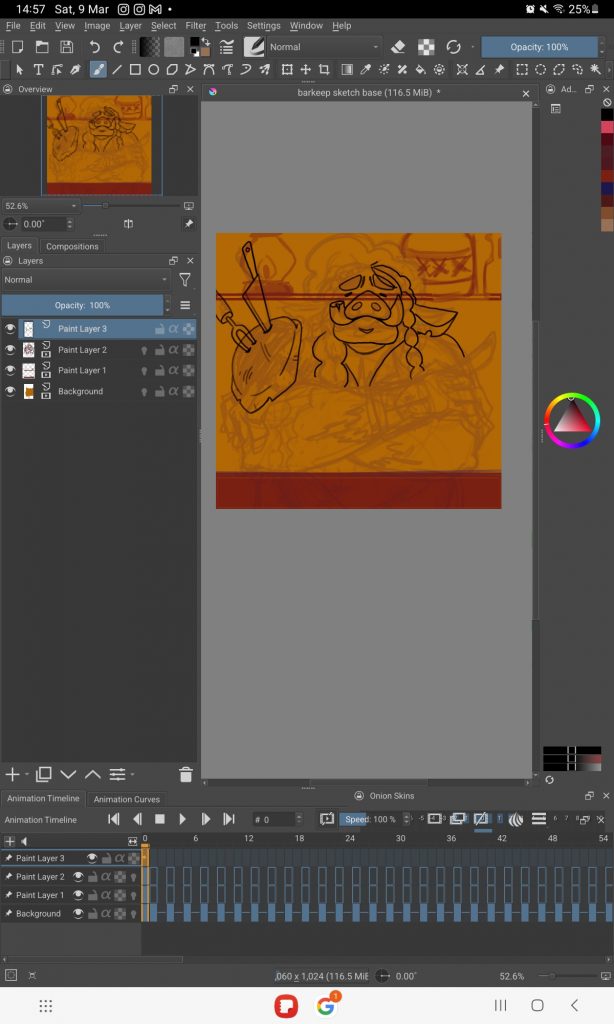
Task: Open the Settings menu
Action: click(263, 25)
